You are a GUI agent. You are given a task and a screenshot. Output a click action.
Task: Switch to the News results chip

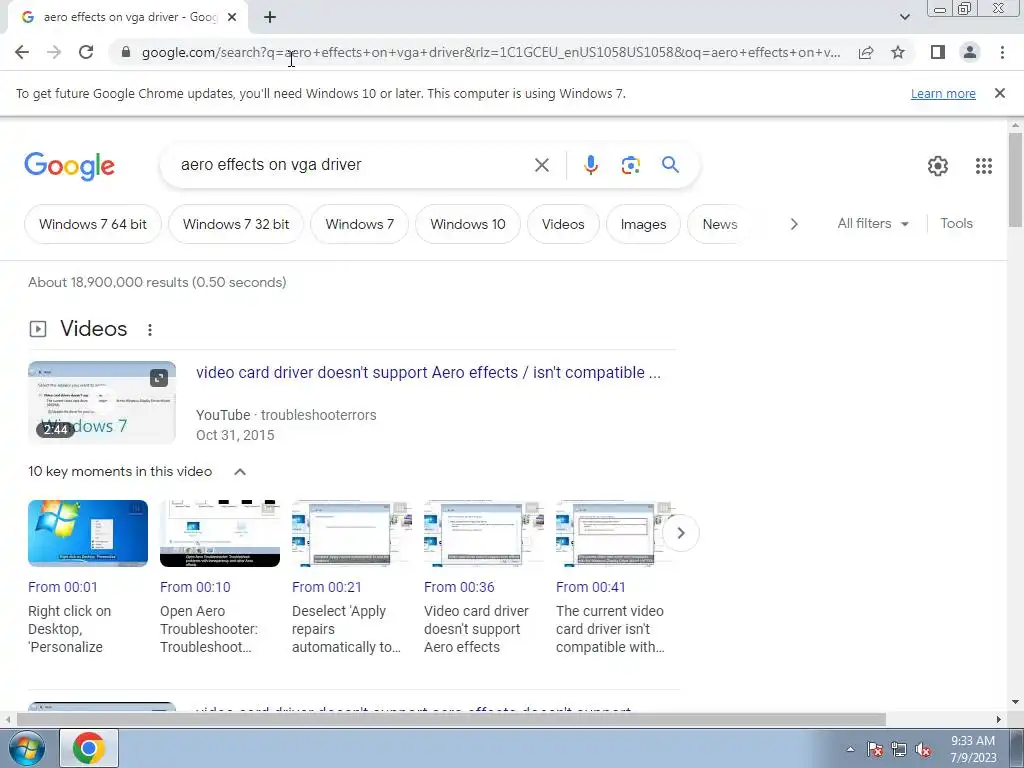[x=720, y=224]
